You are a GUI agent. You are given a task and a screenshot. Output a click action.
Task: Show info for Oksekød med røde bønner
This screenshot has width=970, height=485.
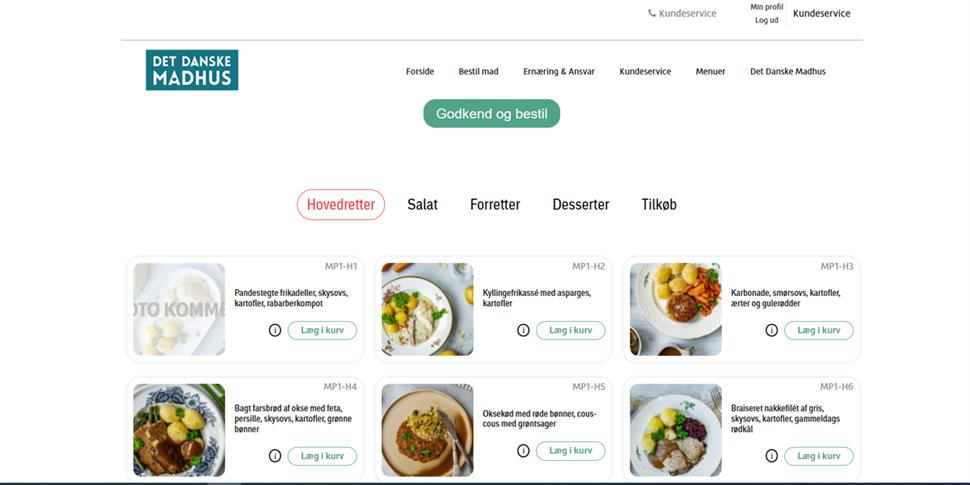point(523,451)
